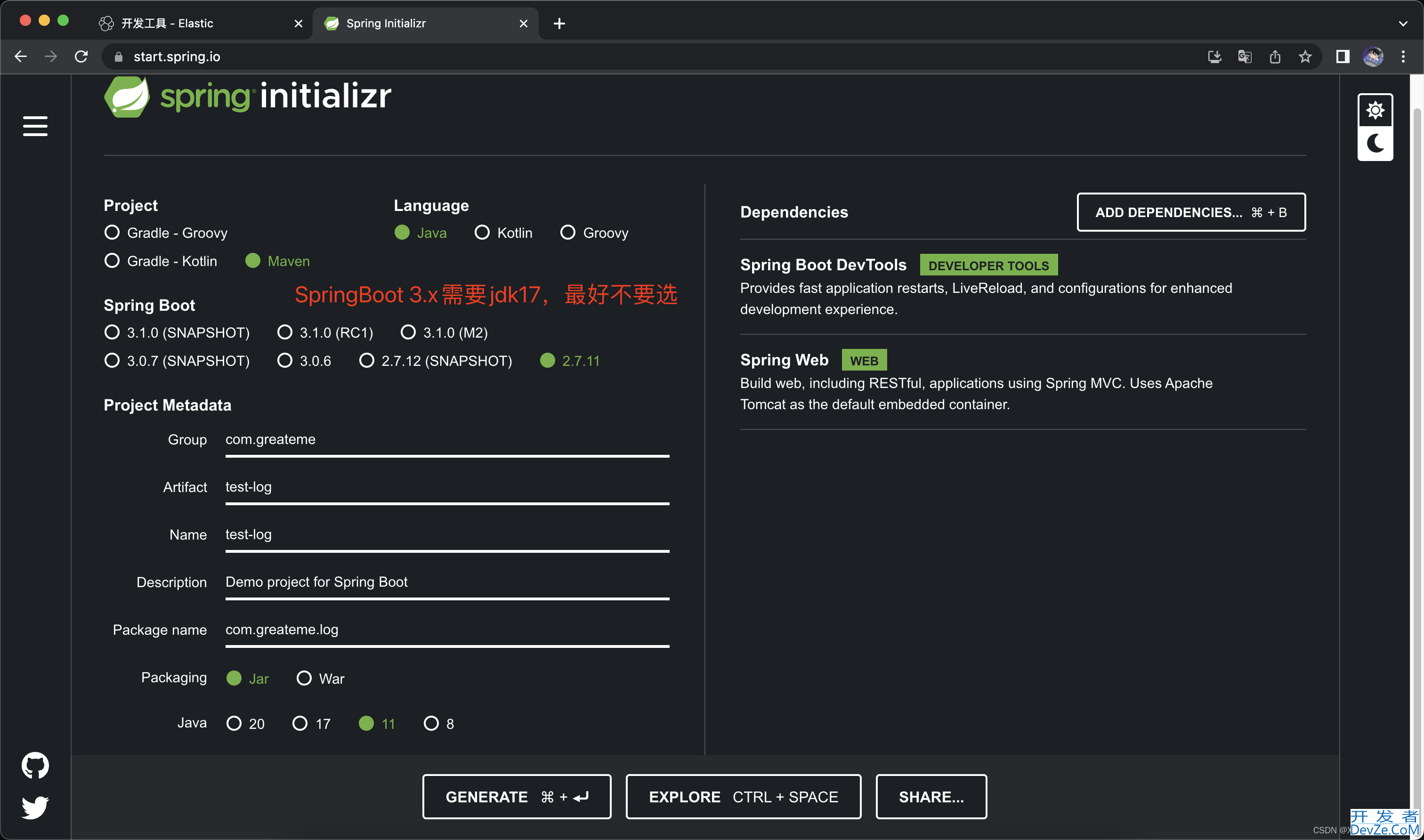Screen dimensions: 1424x840
Task: Open the Twitter link icon
Action: (35, 807)
